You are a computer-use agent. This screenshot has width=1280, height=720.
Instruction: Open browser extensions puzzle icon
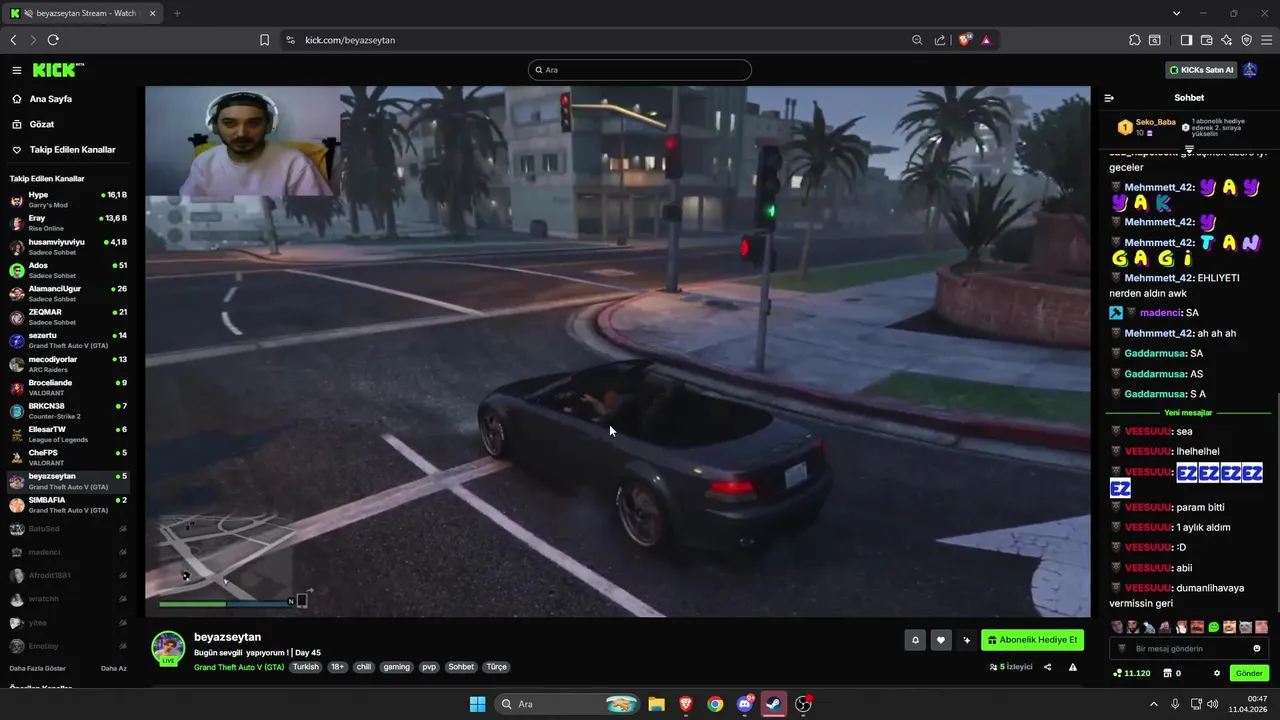1135,40
